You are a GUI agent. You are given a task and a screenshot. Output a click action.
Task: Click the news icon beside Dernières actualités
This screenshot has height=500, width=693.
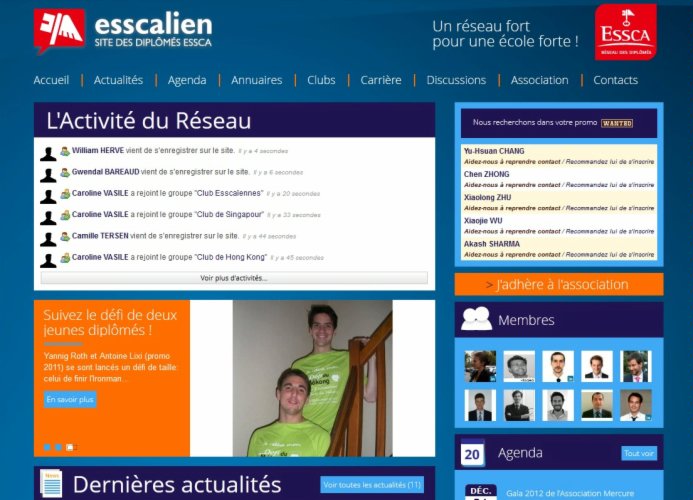click(50, 484)
